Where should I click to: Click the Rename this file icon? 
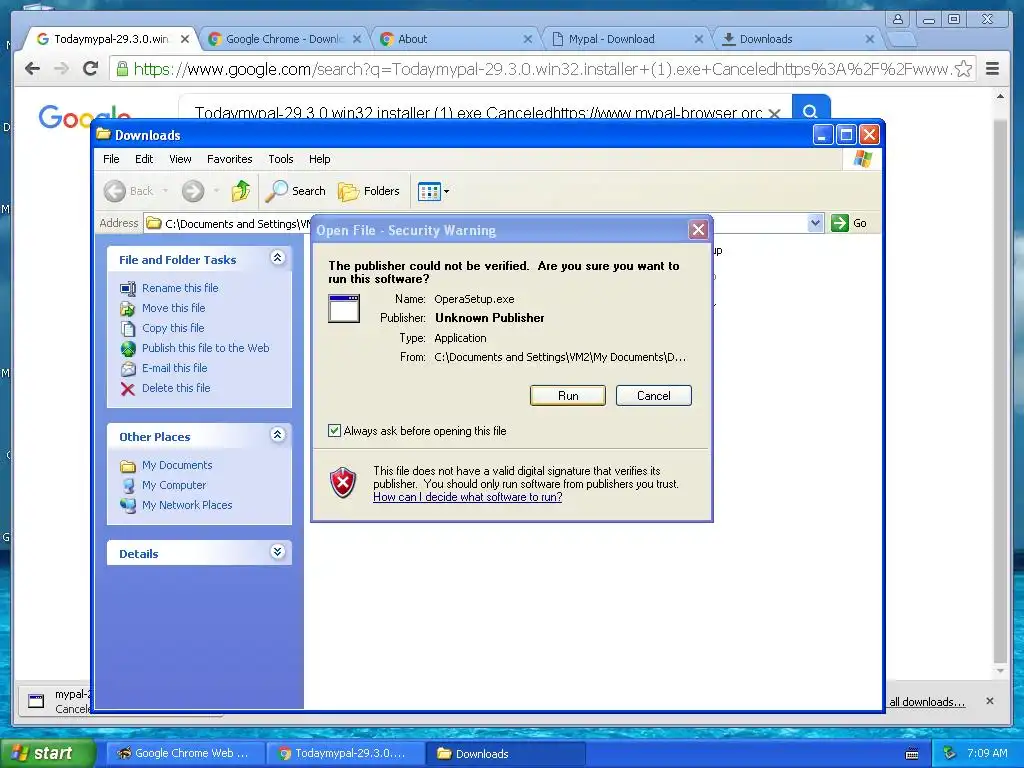pyautogui.click(x=128, y=288)
